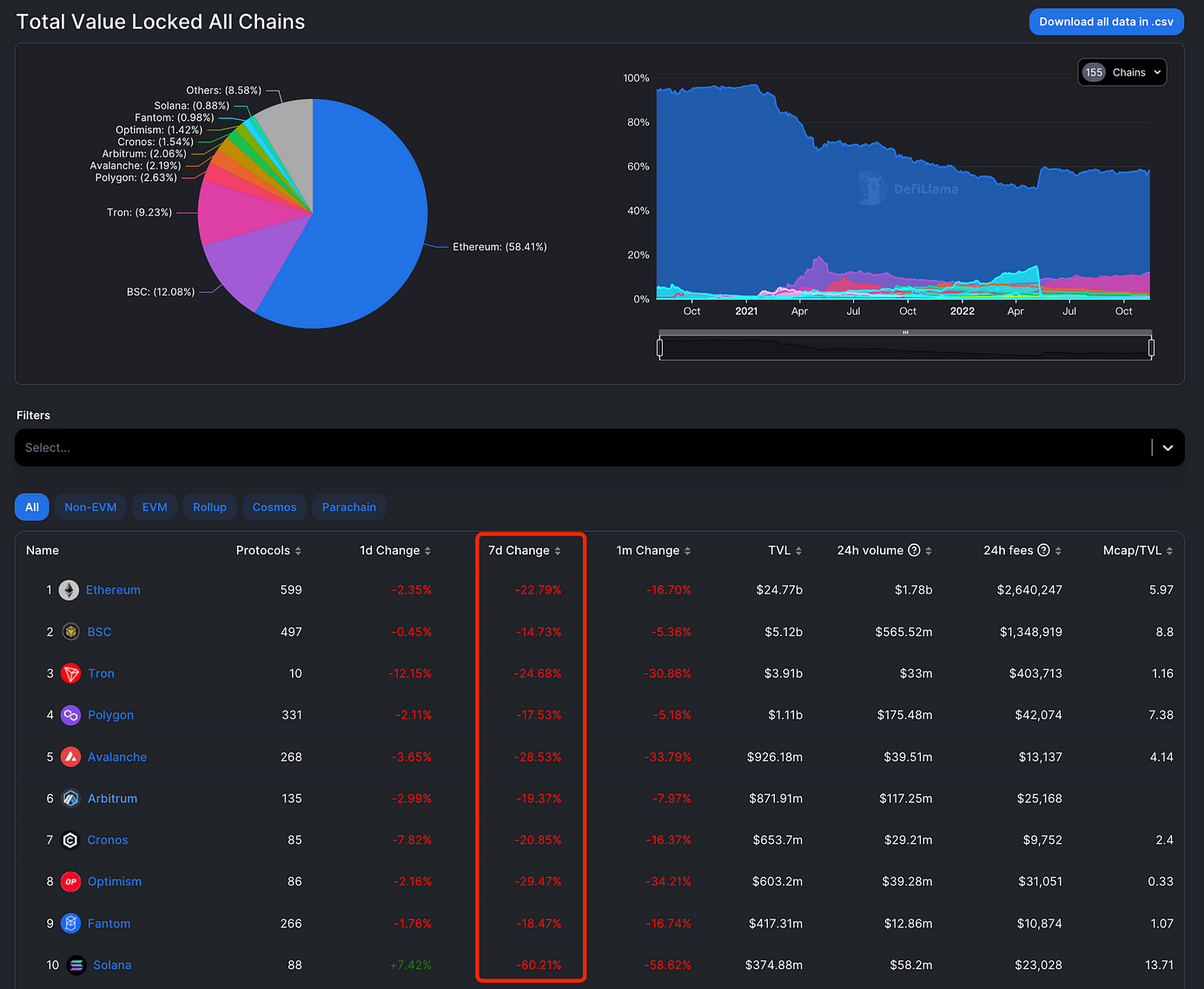The width and height of the screenshot is (1204, 989).
Task: Open the BSC chain link
Action: [x=99, y=632]
